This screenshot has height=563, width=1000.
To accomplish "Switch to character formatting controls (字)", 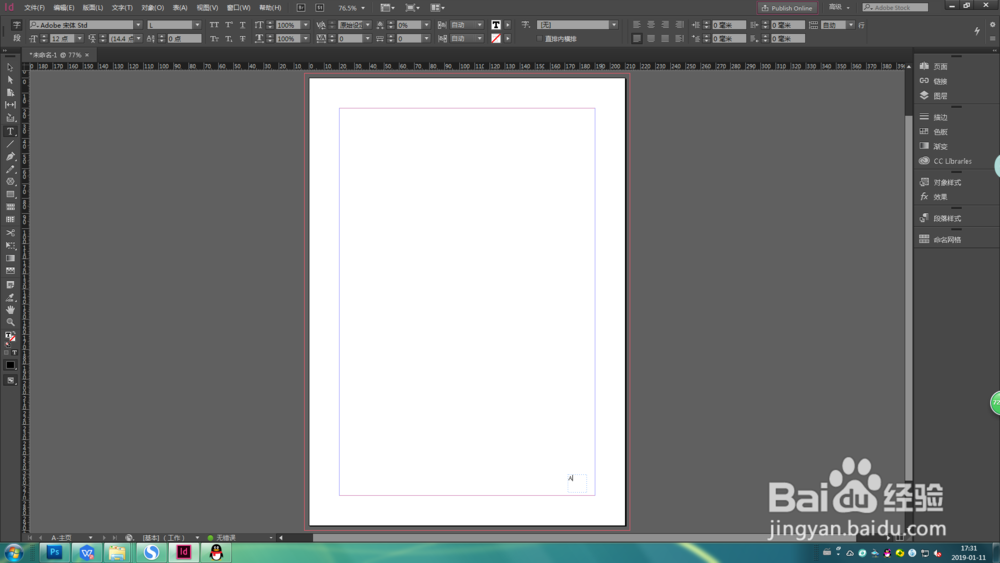I will coord(17,25).
